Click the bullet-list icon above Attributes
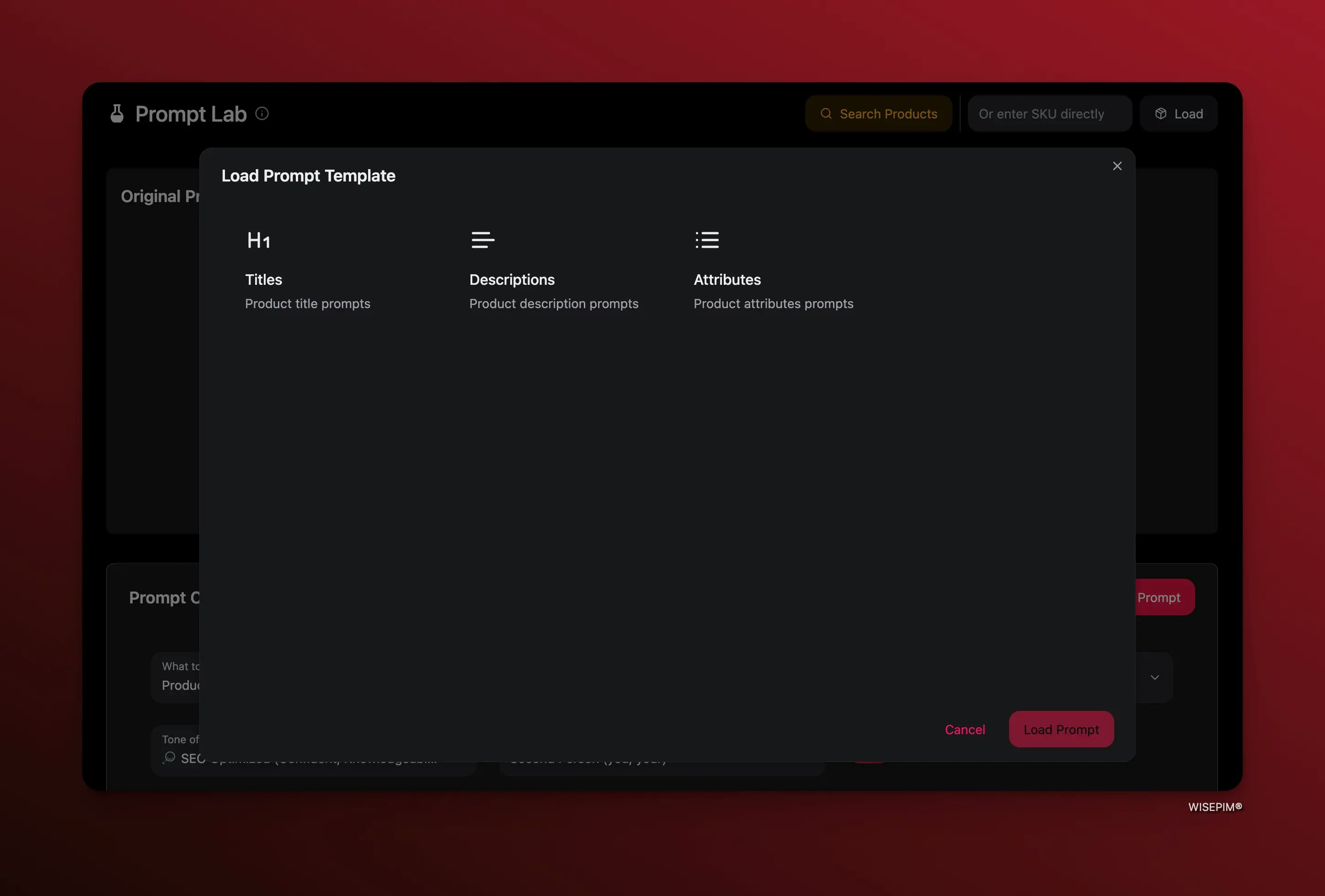1325x896 pixels. (707, 240)
